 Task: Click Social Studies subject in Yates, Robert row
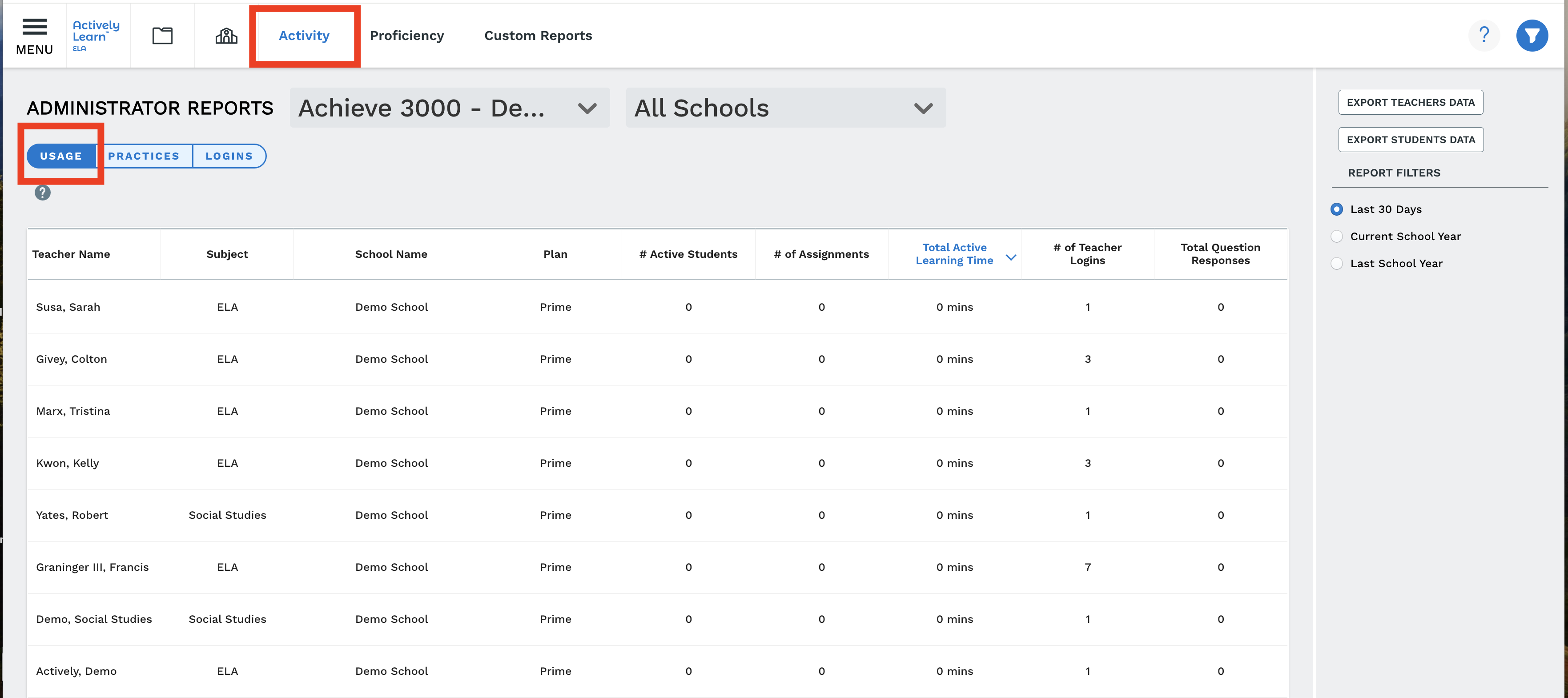227,515
